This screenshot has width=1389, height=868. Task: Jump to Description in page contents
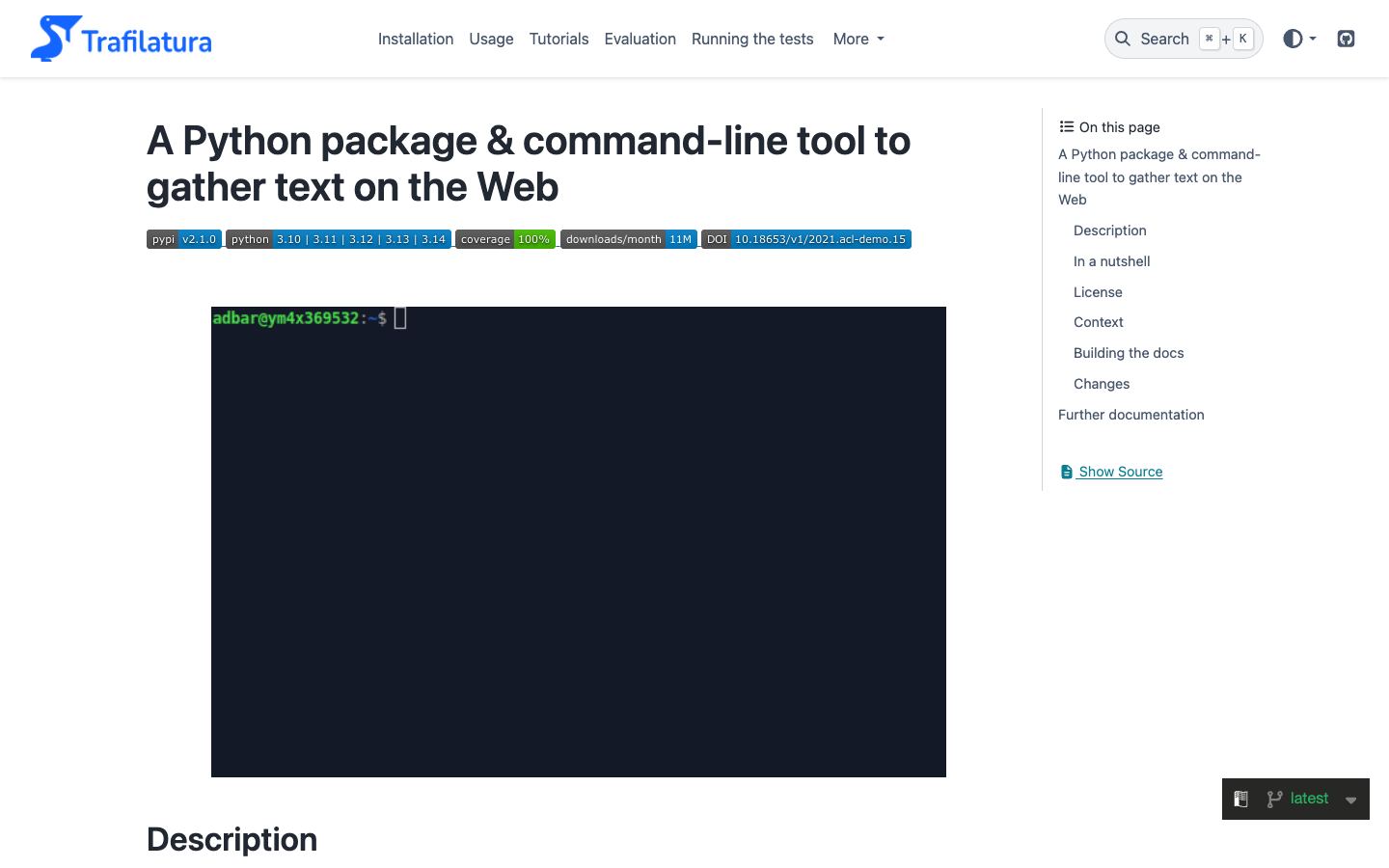click(x=1110, y=231)
